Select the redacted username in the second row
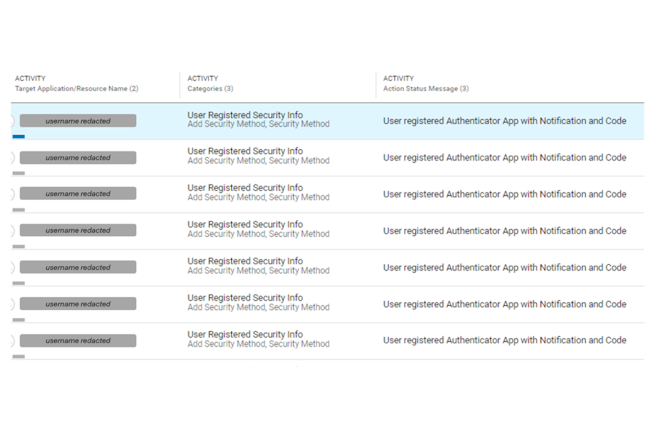 click(x=78, y=158)
